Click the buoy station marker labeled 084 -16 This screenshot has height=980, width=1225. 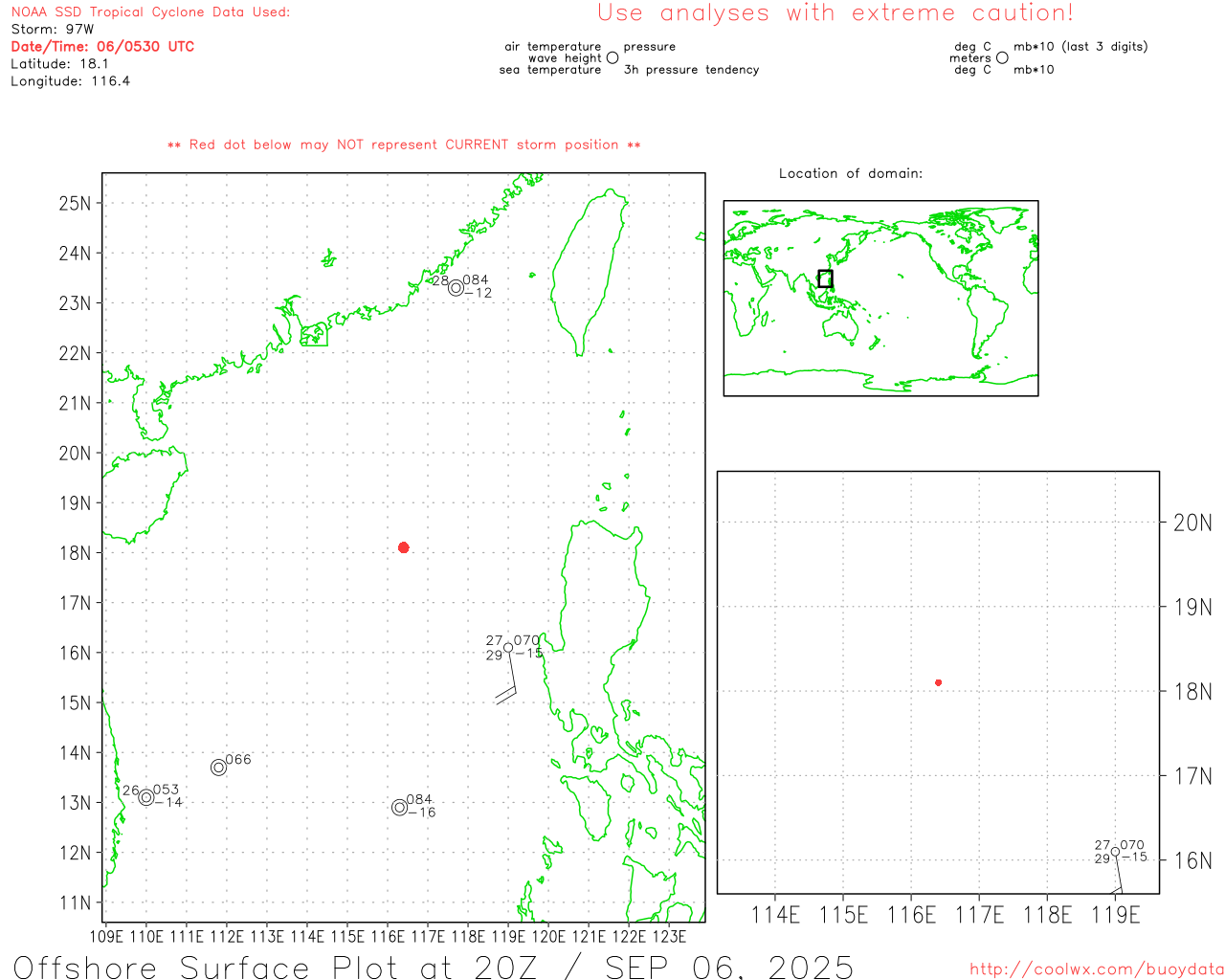click(x=400, y=807)
